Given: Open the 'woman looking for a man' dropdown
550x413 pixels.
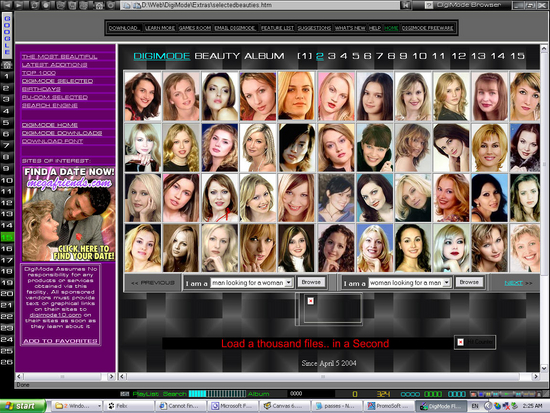Looking at the screenshot, I should tap(447, 282).
